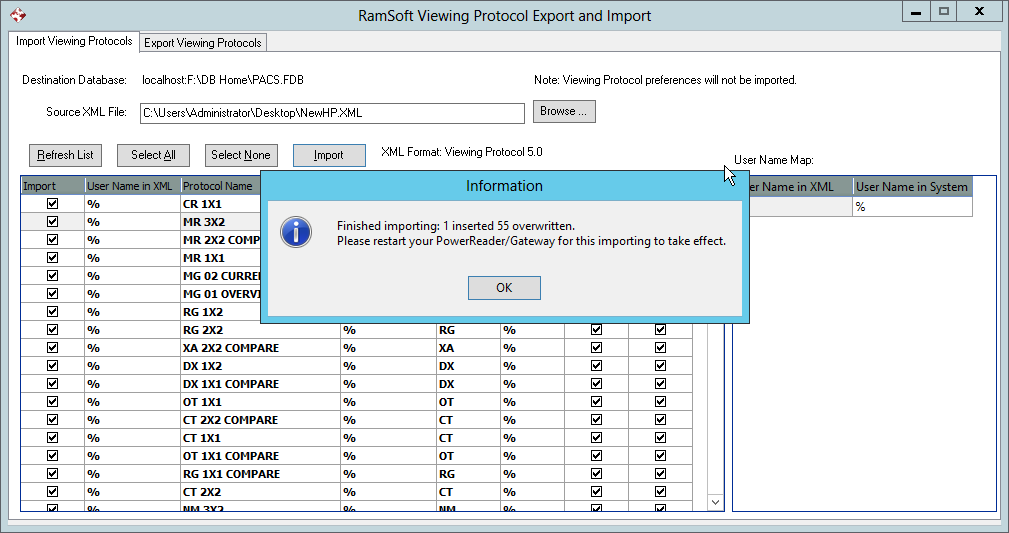Click the blue information icon in dialog
The image size is (1009, 533).
coord(296,230)
